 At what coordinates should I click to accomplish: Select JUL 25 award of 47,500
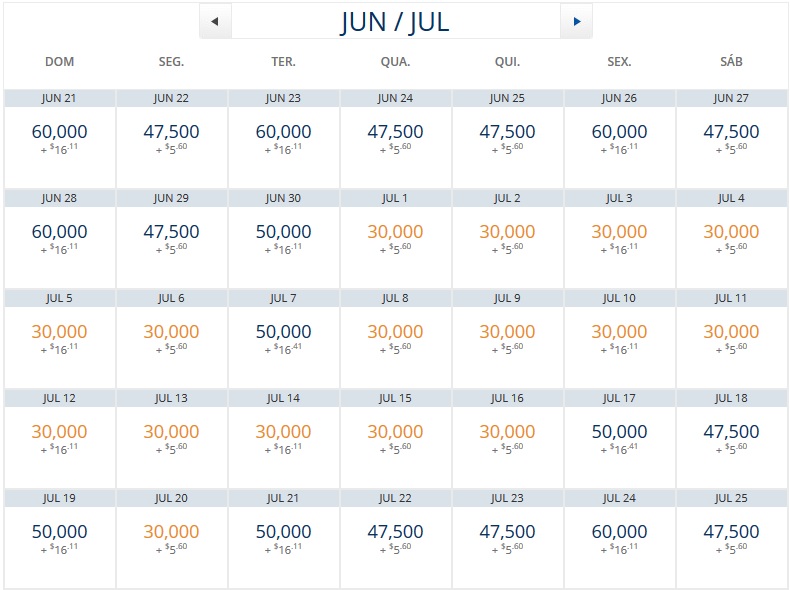click(731, 539)
